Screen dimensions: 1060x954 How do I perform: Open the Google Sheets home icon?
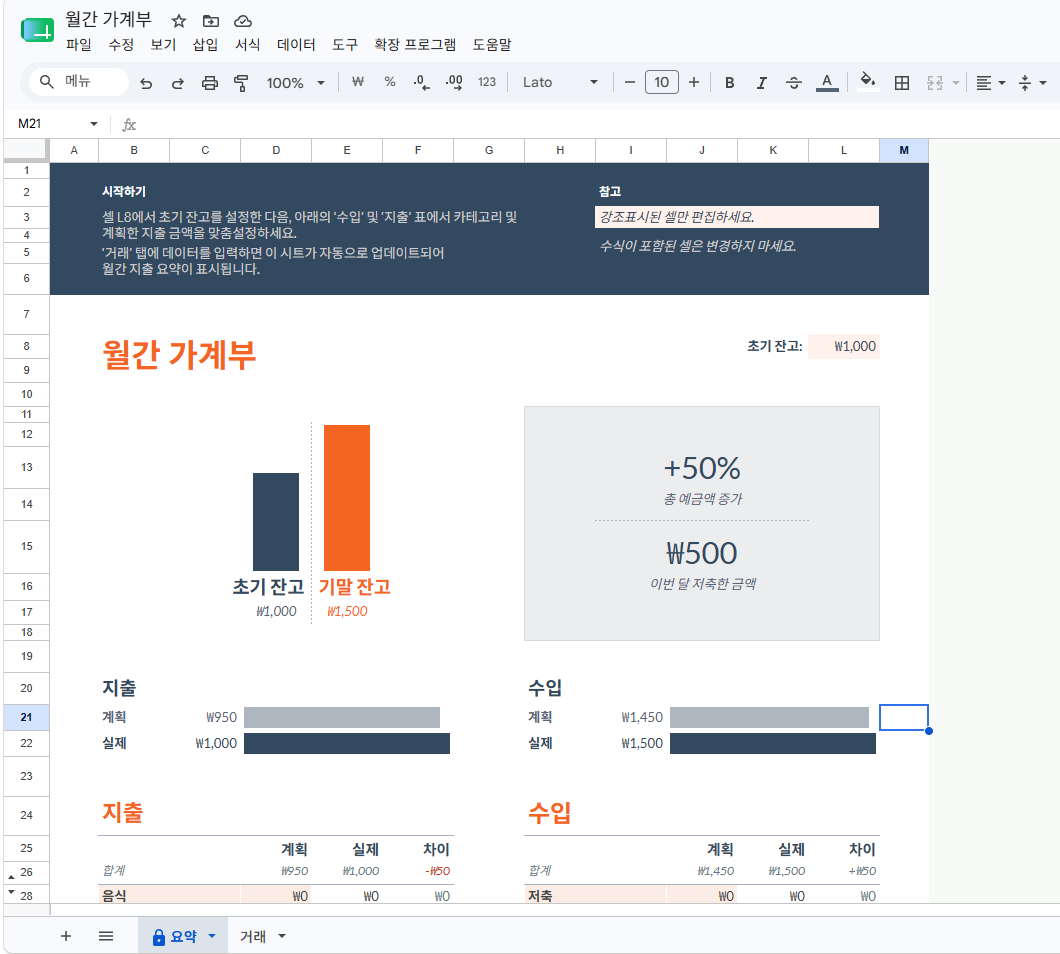[x=37, y=30]
